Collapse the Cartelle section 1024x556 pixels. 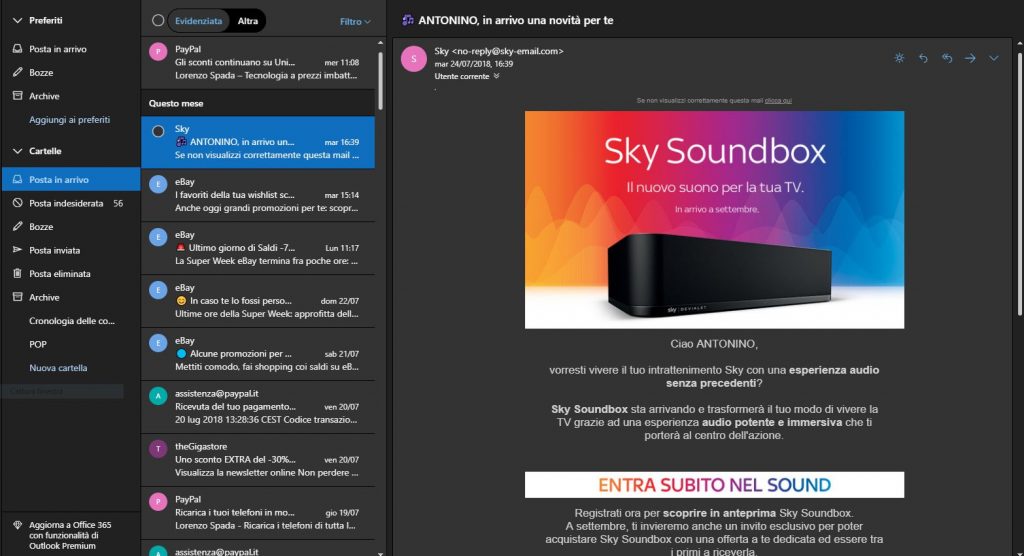pyautogui.click(x=17, y=151)
